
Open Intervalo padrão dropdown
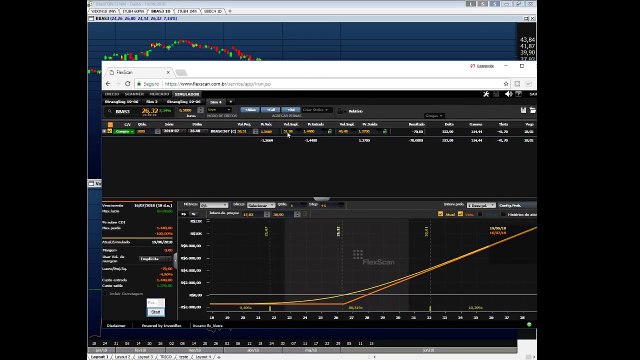coord(481,205)
